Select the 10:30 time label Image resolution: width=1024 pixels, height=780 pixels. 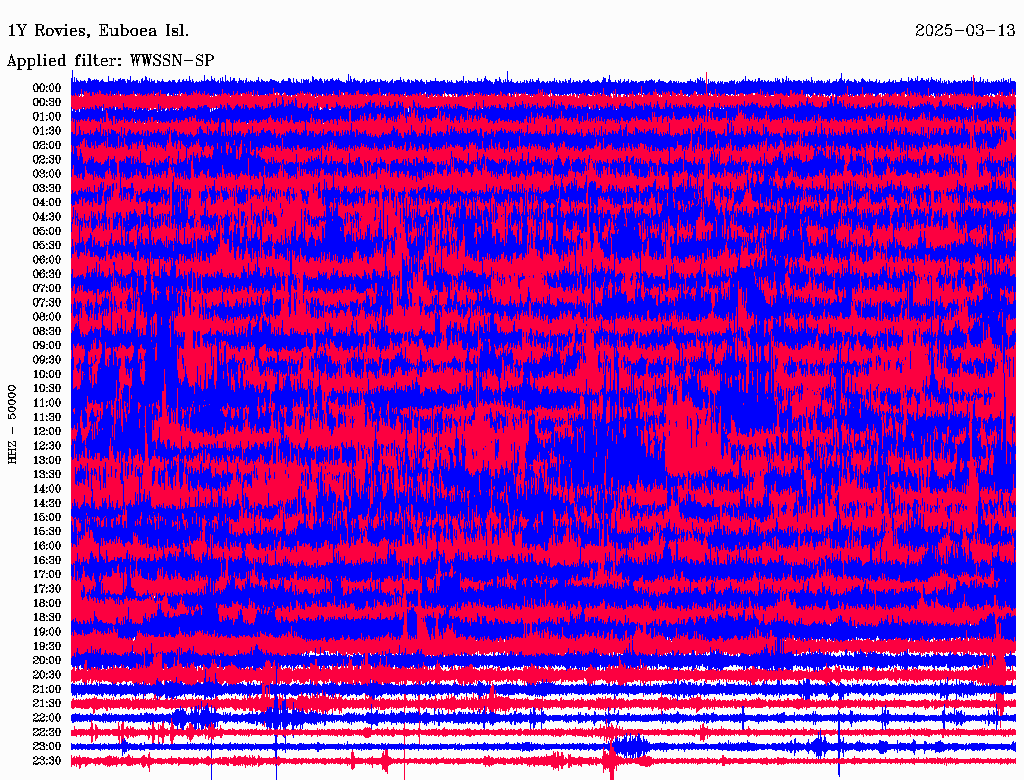point(47,389)
